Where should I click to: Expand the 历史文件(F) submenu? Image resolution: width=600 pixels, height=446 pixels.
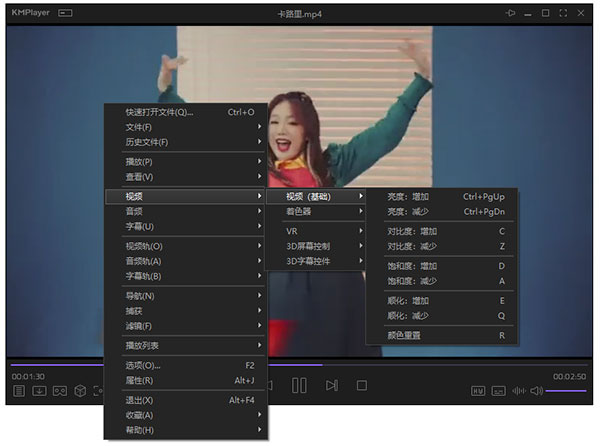click(x=186, y=142)
